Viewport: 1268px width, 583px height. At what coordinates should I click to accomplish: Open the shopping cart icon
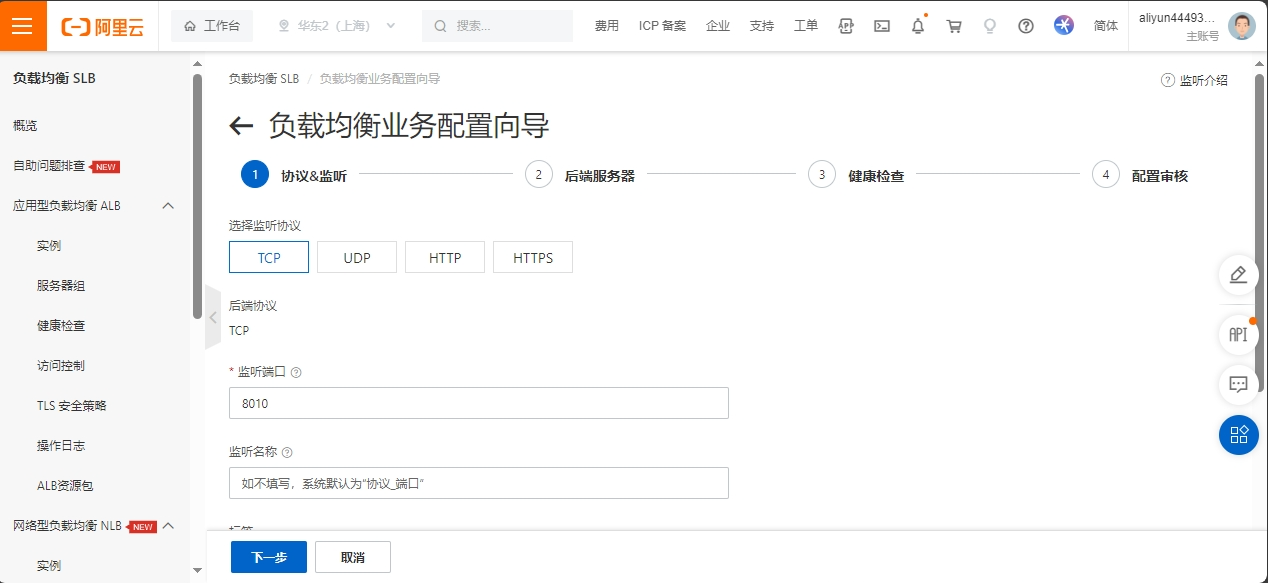[954, 26]
